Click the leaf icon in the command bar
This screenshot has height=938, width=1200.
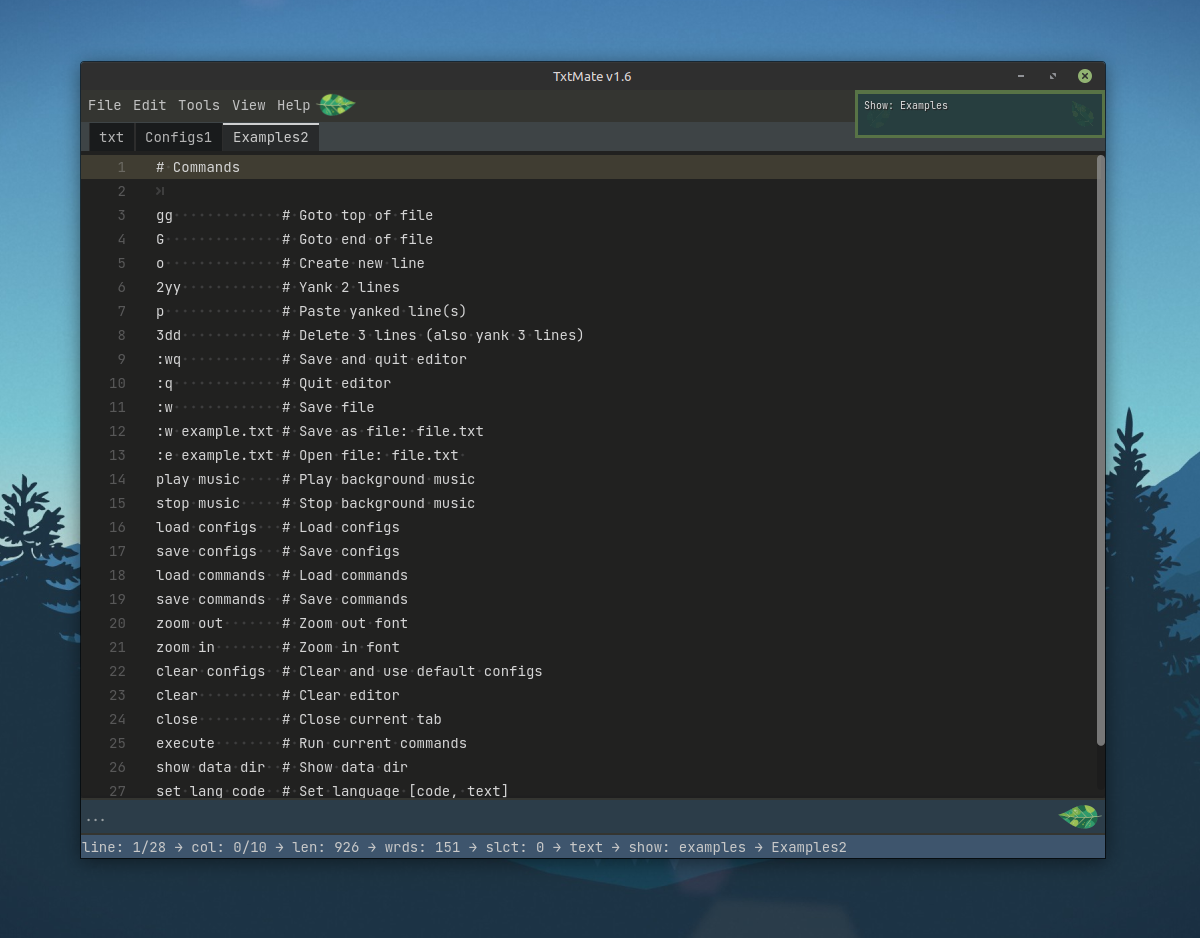pyautogui.click(x=1079, y=817)
